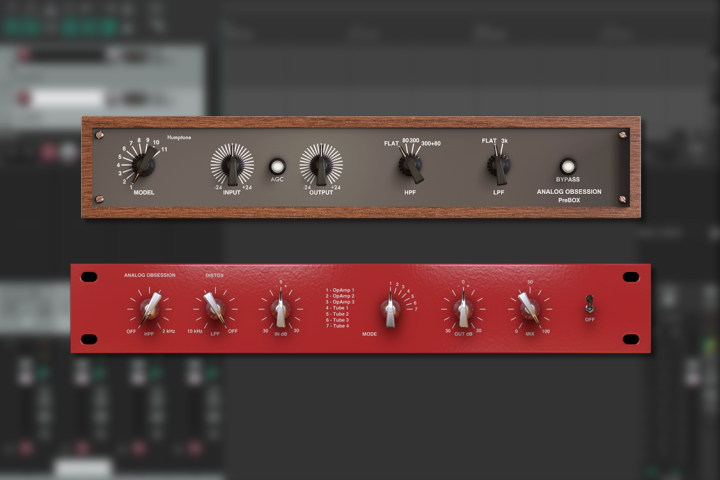This screenshot has width=720, height=480.
Task: Click the OUTPUT gain knob on PreBOX
Action: coord(321,166)
